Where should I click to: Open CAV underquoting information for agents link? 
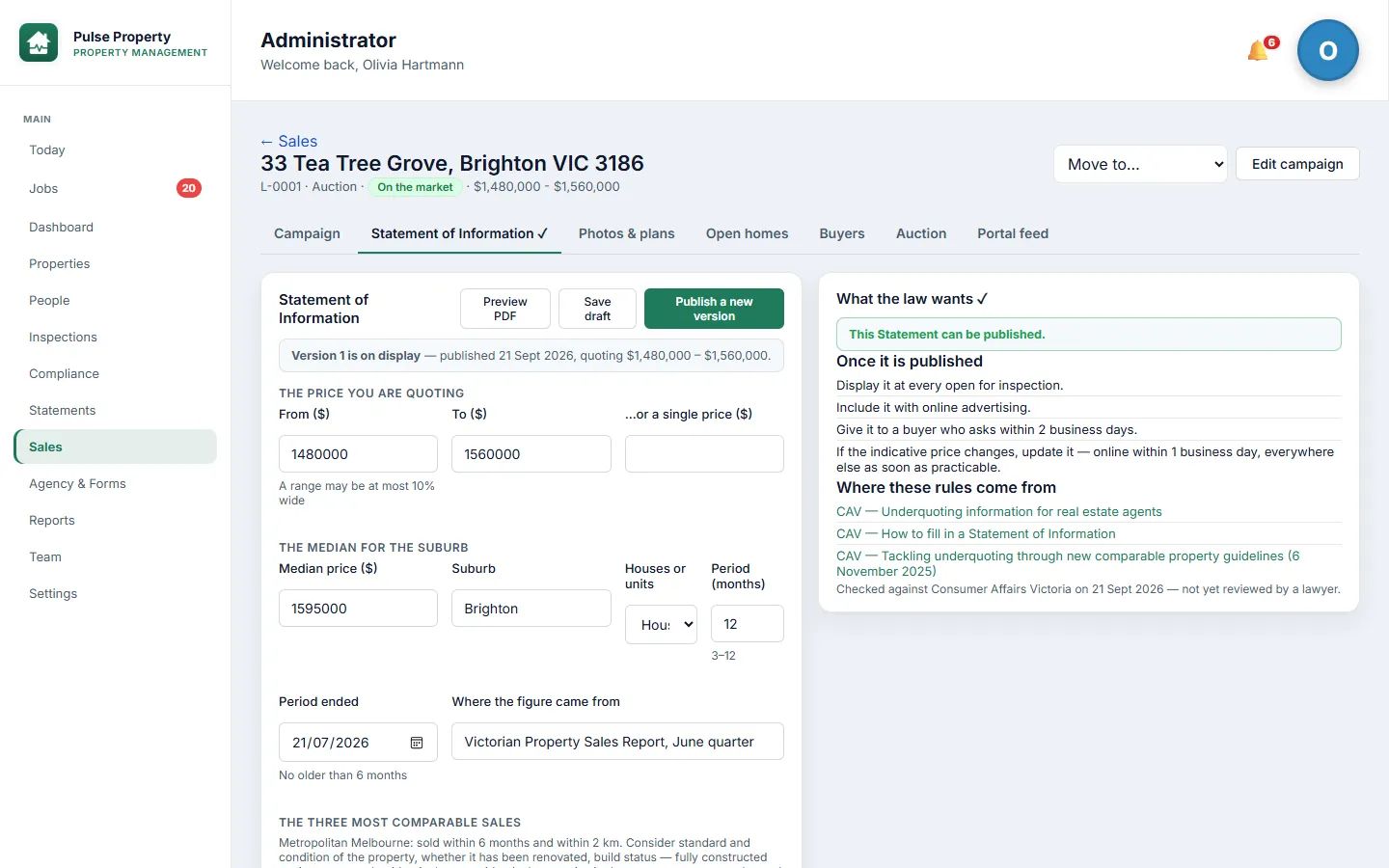[x=999, y=511]
